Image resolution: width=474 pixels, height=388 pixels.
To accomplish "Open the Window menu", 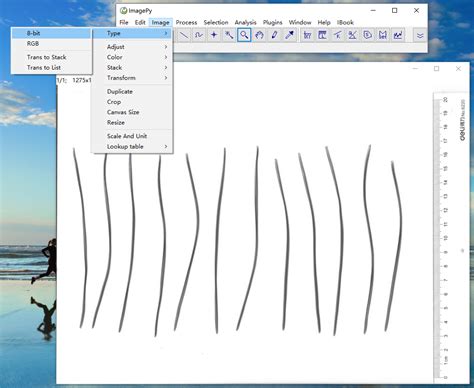I will pyautogui.click(x=300, y=22).
